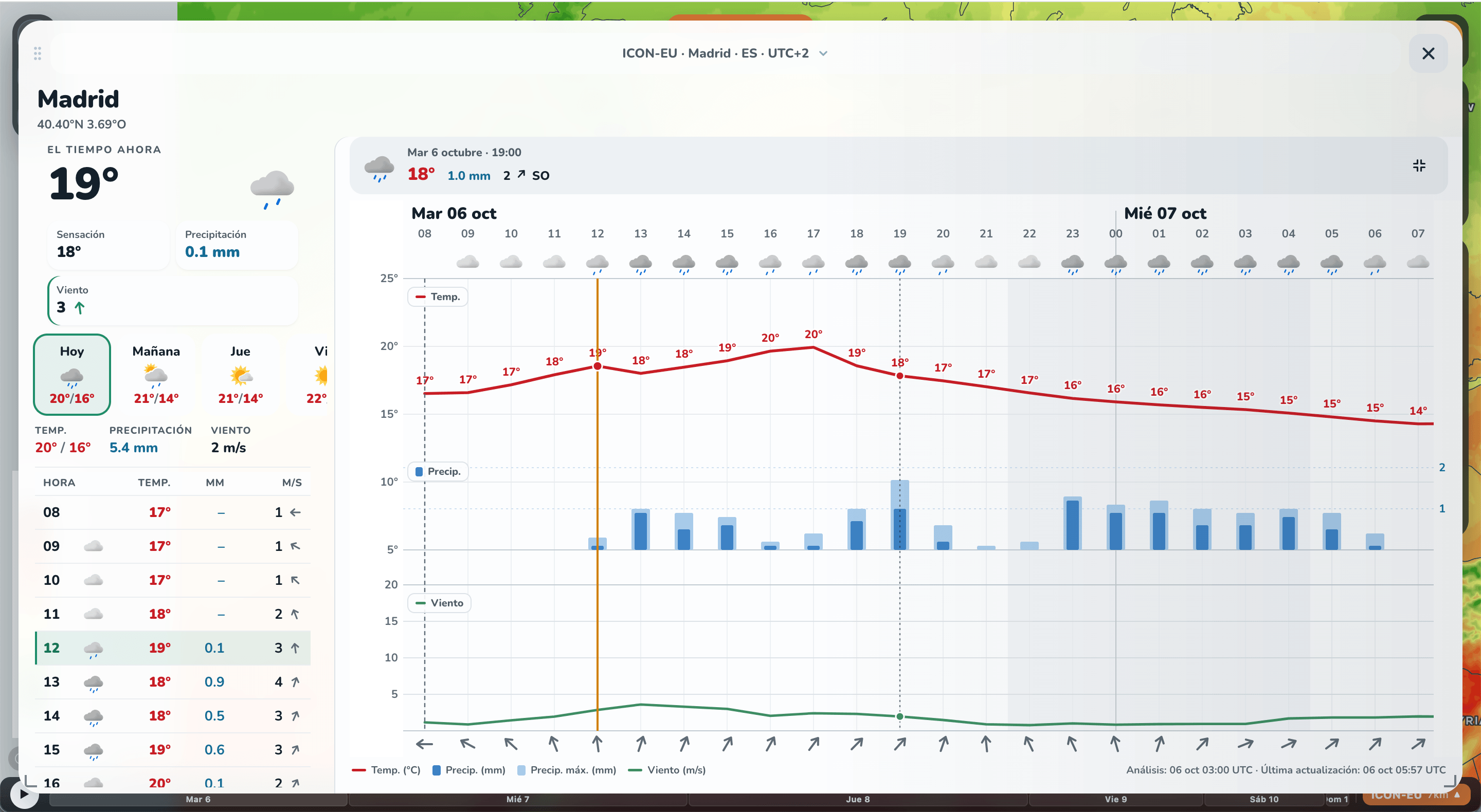Image resolution: width=1481 pixels, height=812 pixels.
Task: Select the 12 hour row in the table
Action: pos(172,648)
